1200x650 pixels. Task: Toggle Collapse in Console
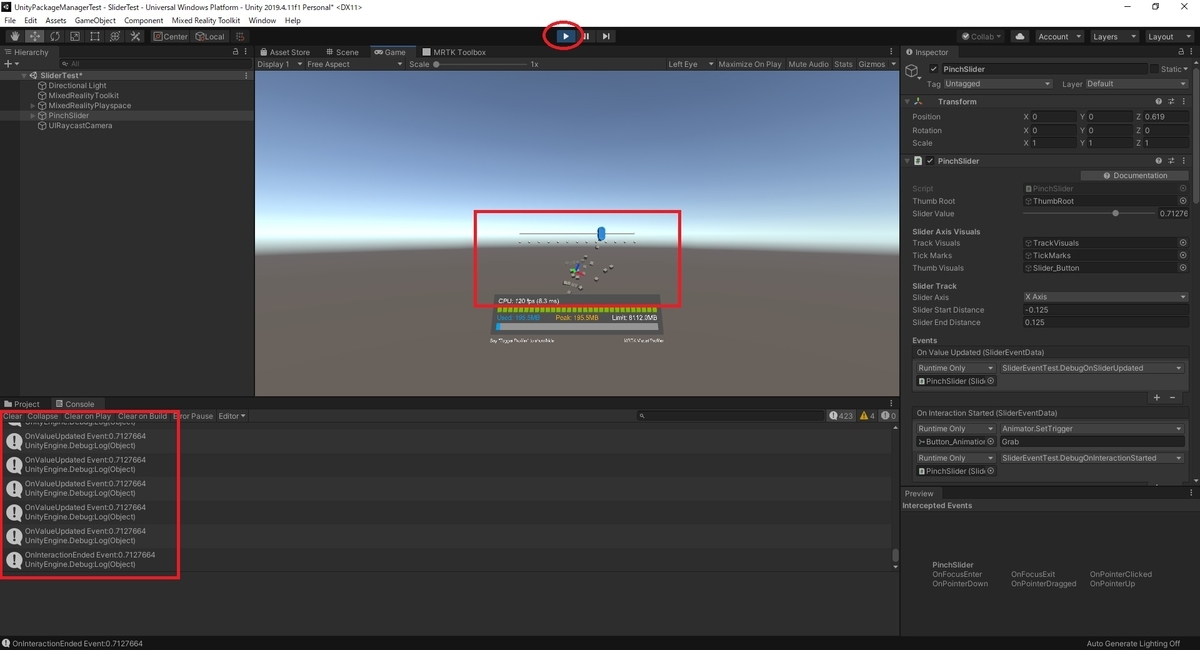[42, 416]
